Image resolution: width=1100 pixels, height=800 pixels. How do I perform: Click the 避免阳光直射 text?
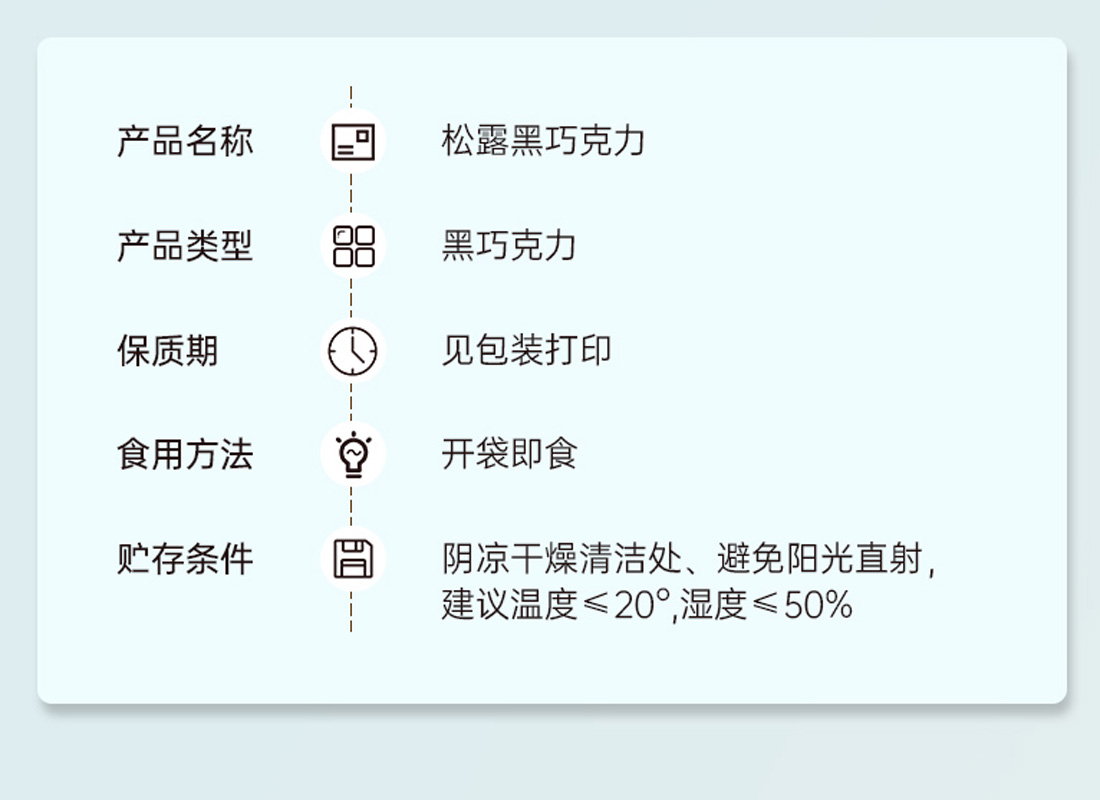[819, 559]
